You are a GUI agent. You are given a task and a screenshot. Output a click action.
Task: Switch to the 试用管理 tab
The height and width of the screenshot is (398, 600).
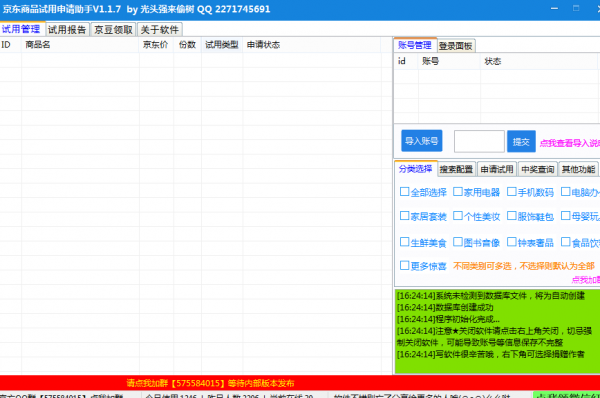tap(21, 29)
